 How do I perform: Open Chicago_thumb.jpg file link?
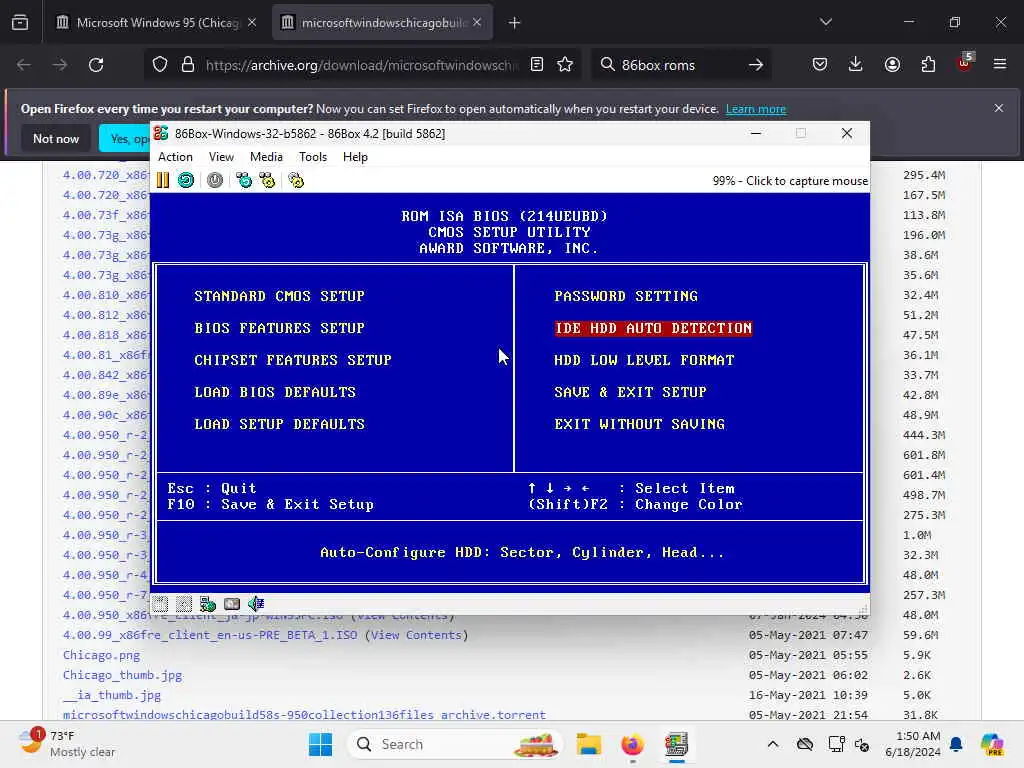click(122, 675)
